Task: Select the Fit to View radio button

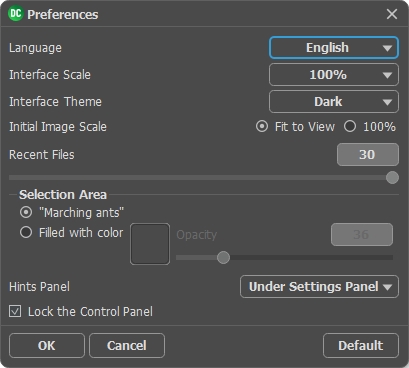Action: 262,127
